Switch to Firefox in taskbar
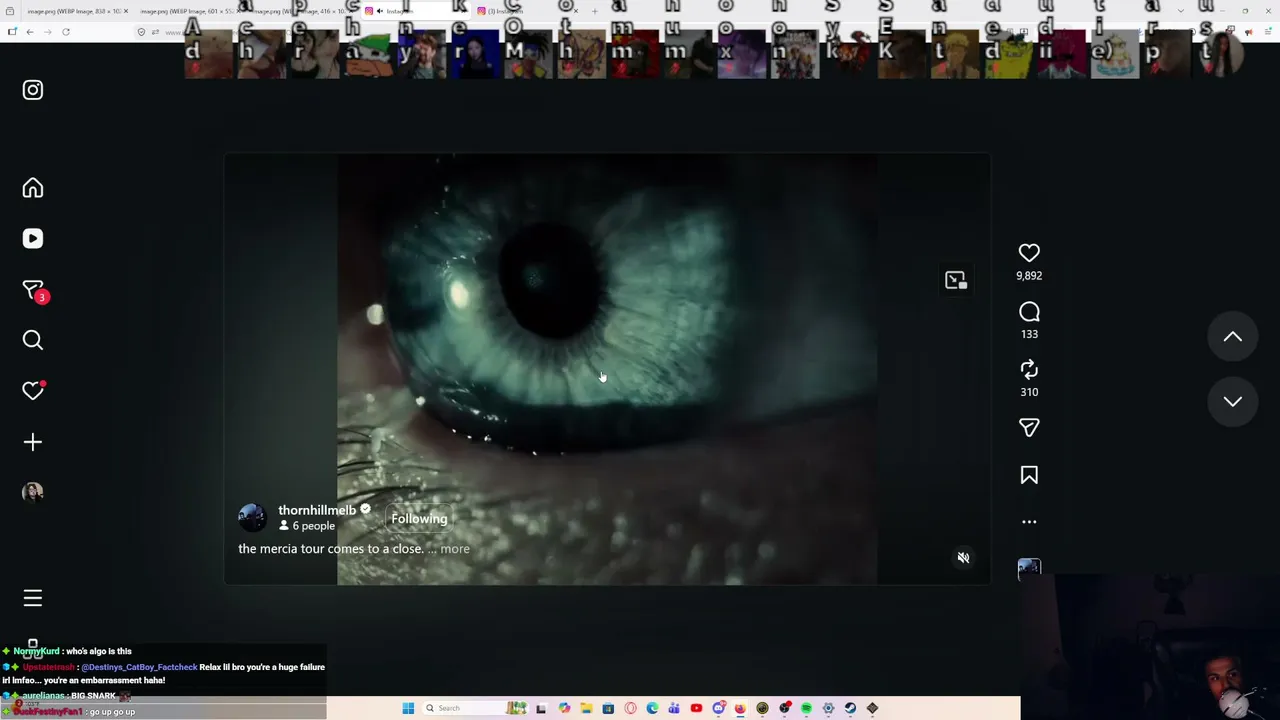This screenshot has height=720, width=1280. click(x=740, y=708)
